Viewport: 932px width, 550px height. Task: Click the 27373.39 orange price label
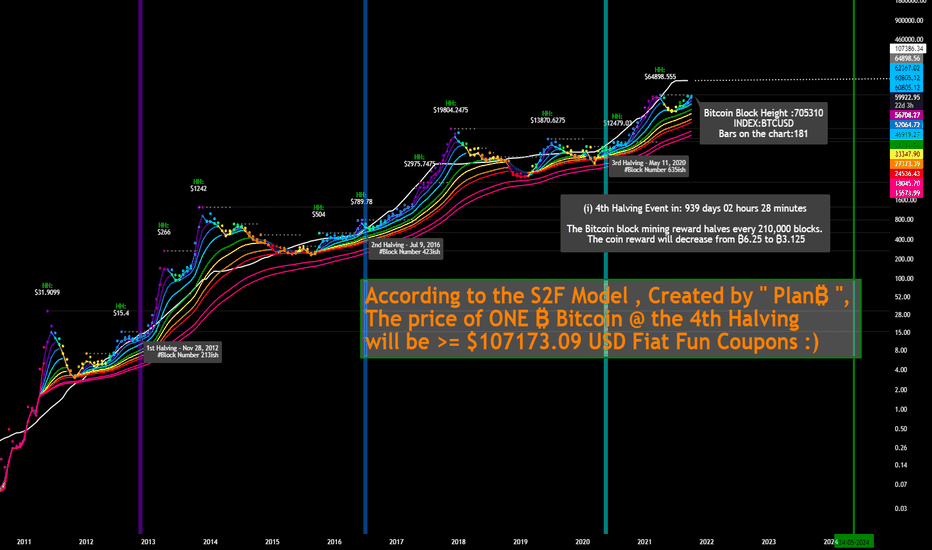(907, 164)
